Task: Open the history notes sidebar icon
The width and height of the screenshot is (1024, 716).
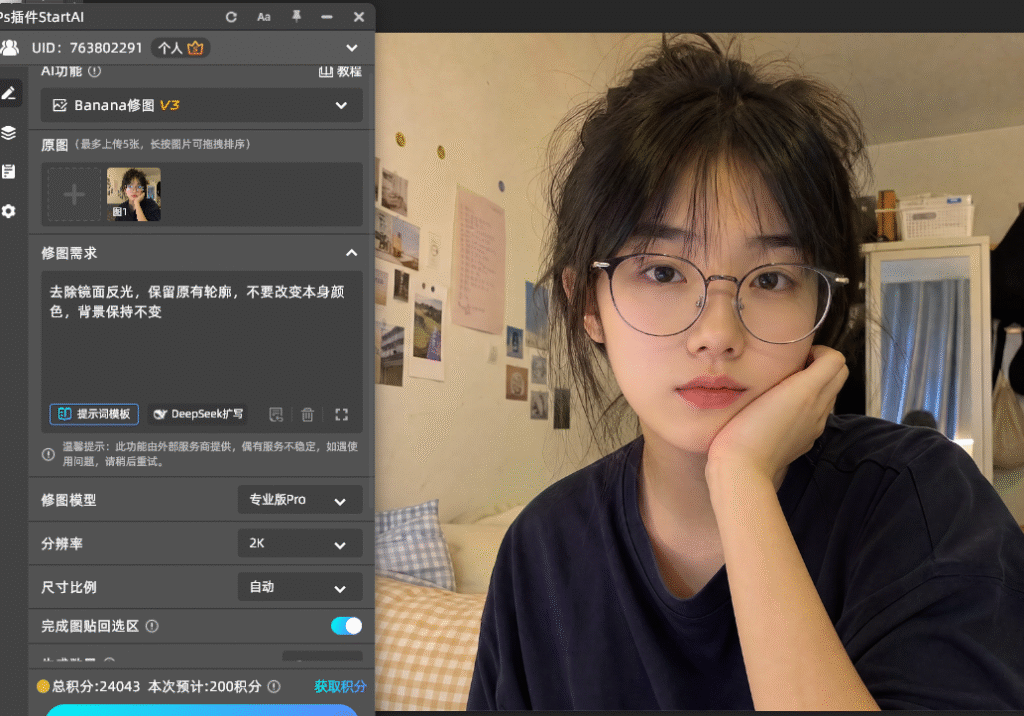Action: click(x=9, y=172)
